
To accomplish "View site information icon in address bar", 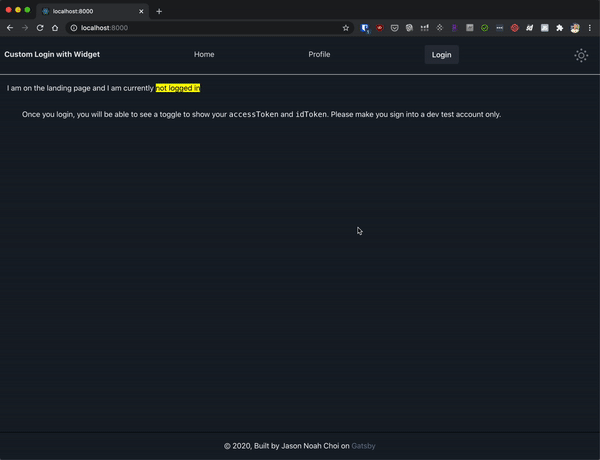I will pos(74,28).
